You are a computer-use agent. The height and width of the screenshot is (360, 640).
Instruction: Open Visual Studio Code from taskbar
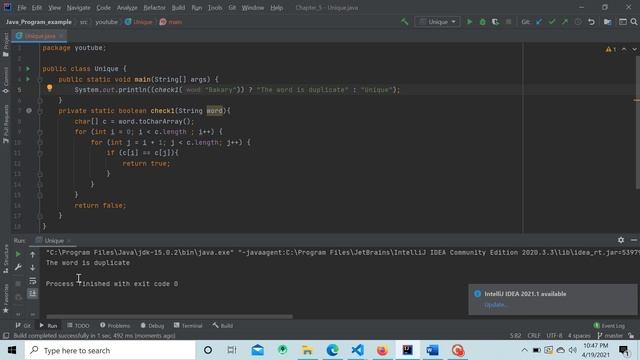[x=358, y=350]
